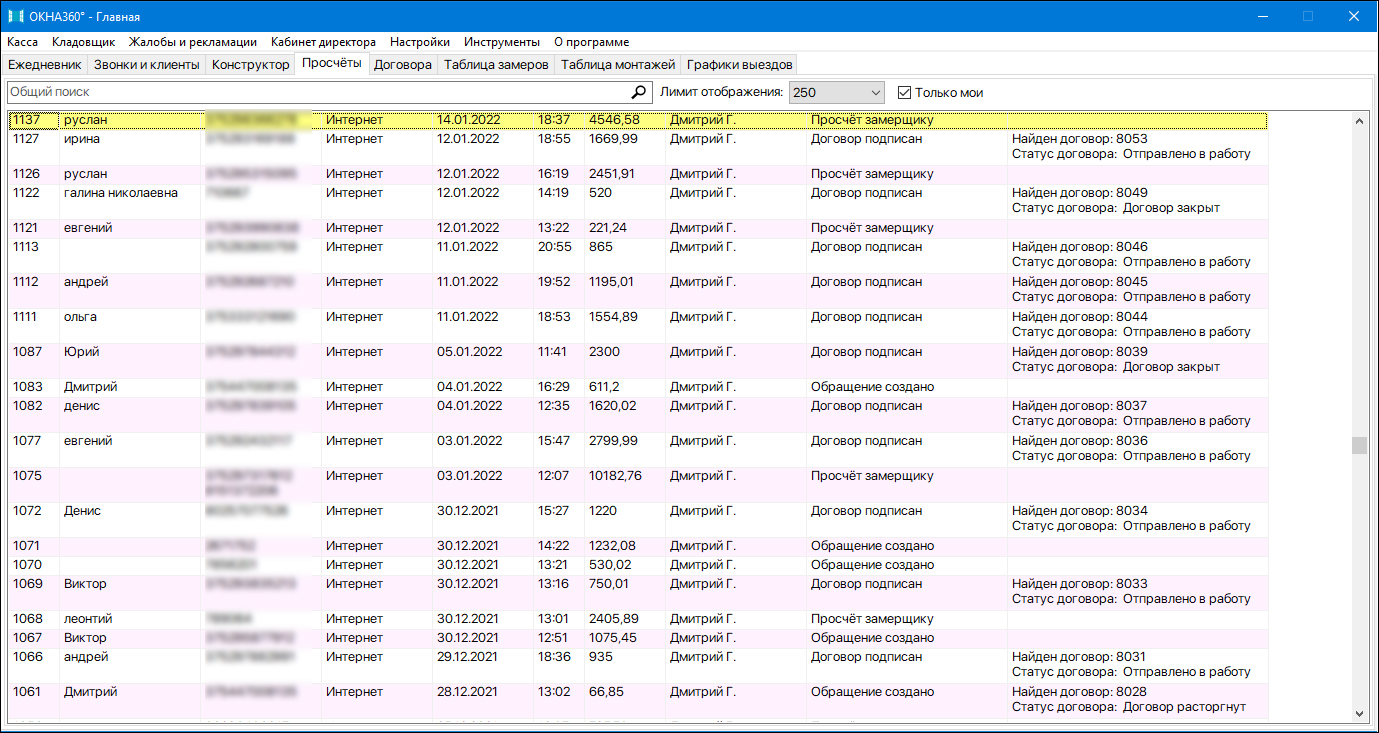Toggle the Только мои checkbox
1379x733 pixels.
click(904, 92)
